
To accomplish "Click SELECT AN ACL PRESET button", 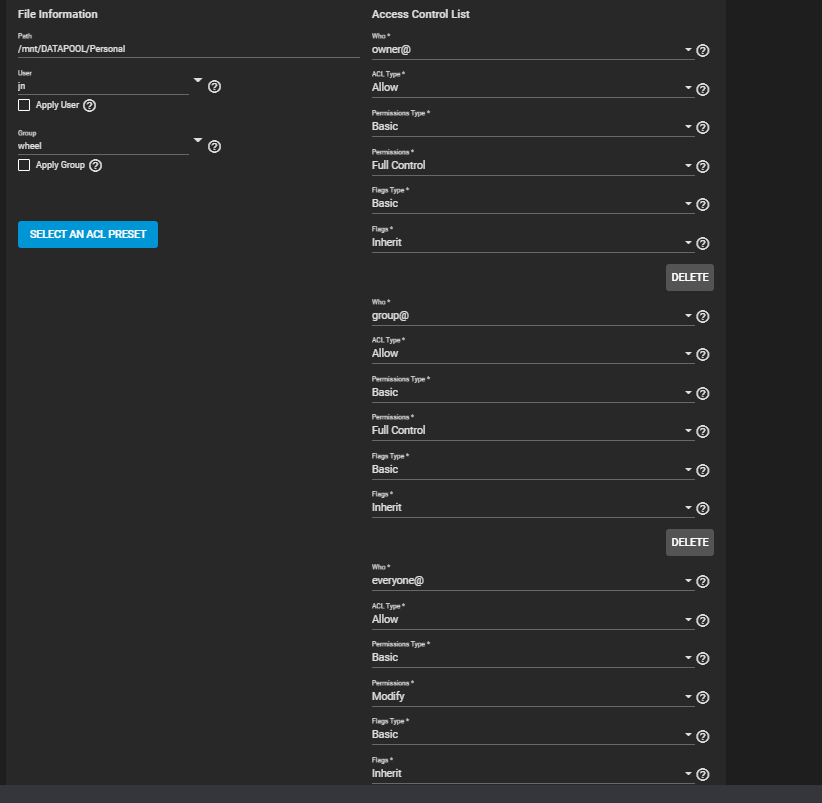I will pyautogui.click(x=88, y=234).
